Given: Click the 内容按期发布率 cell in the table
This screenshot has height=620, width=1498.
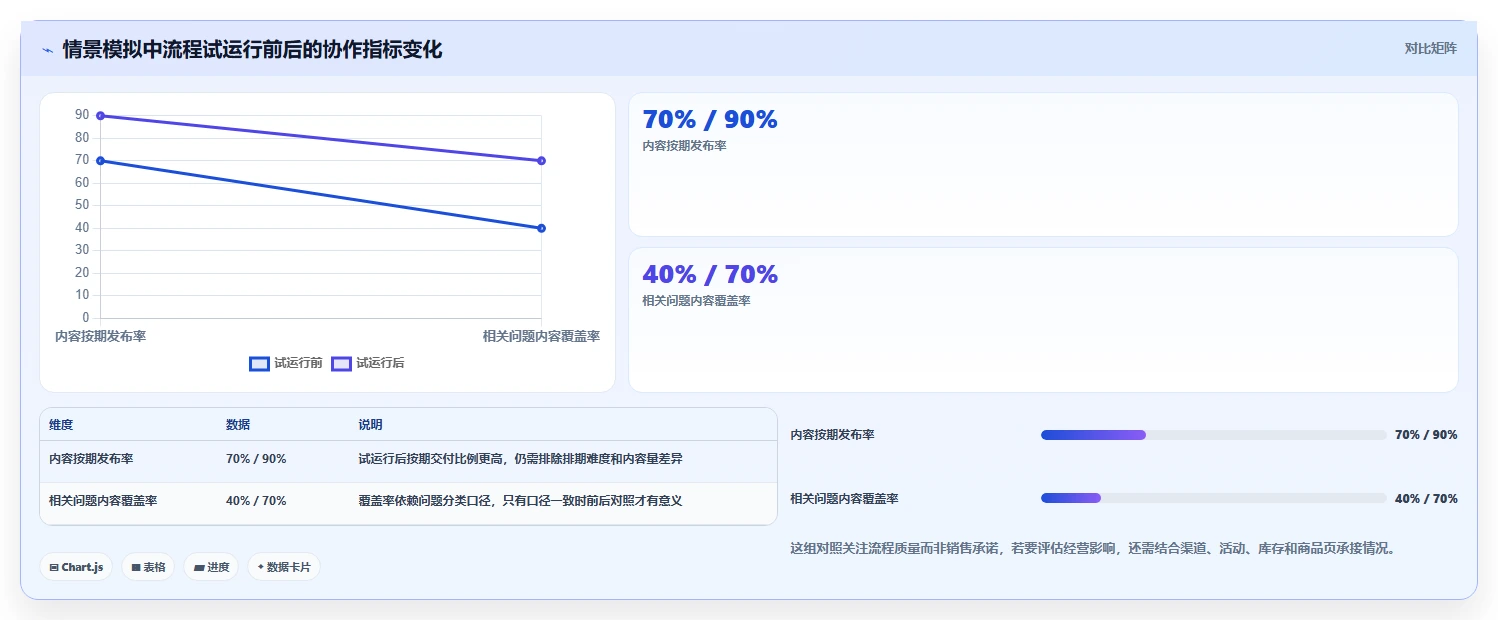Looking at the screenshot, I should click(91, 459).
